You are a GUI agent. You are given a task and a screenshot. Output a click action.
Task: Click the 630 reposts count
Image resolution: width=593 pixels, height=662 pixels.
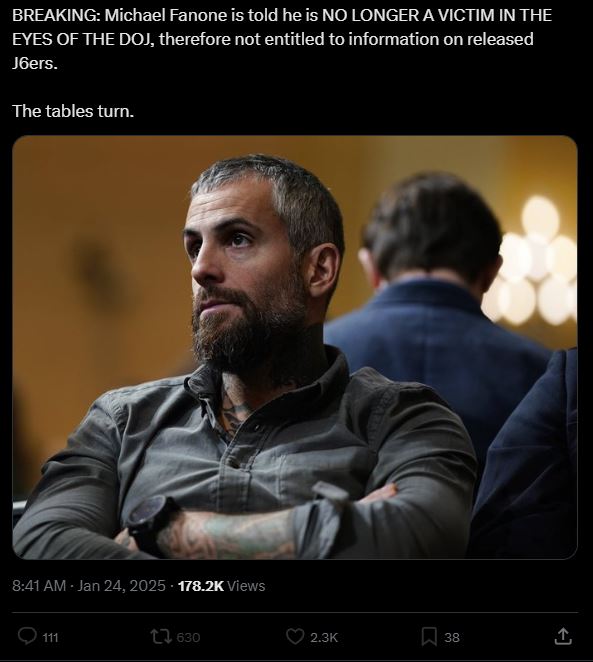click(188, 637)
